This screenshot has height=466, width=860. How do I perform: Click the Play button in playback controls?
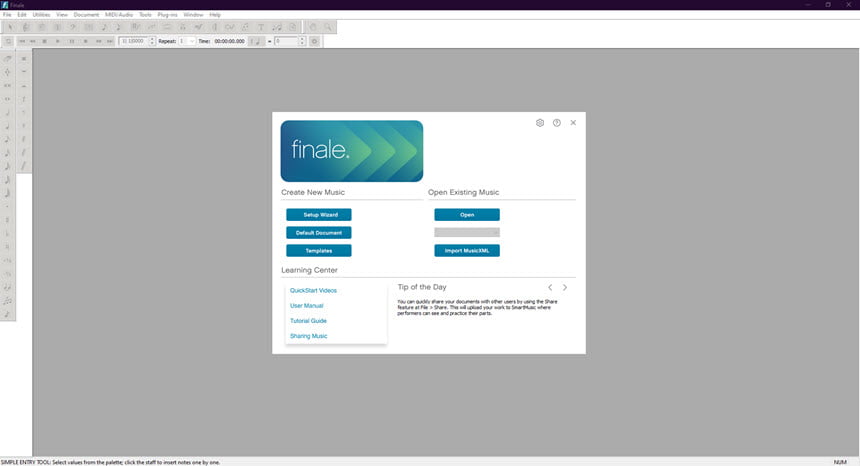click(x=58, y=41)
